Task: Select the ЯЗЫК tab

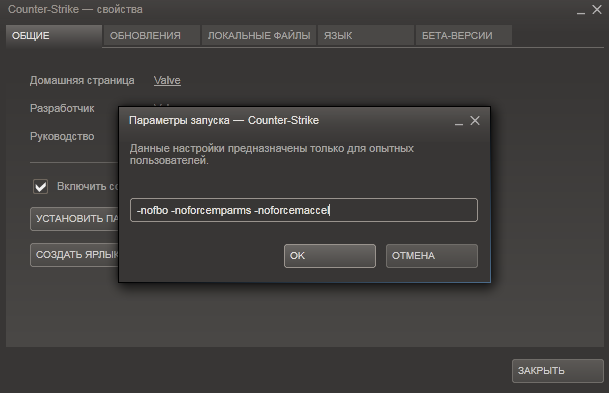Action: [x=365, y=36]
